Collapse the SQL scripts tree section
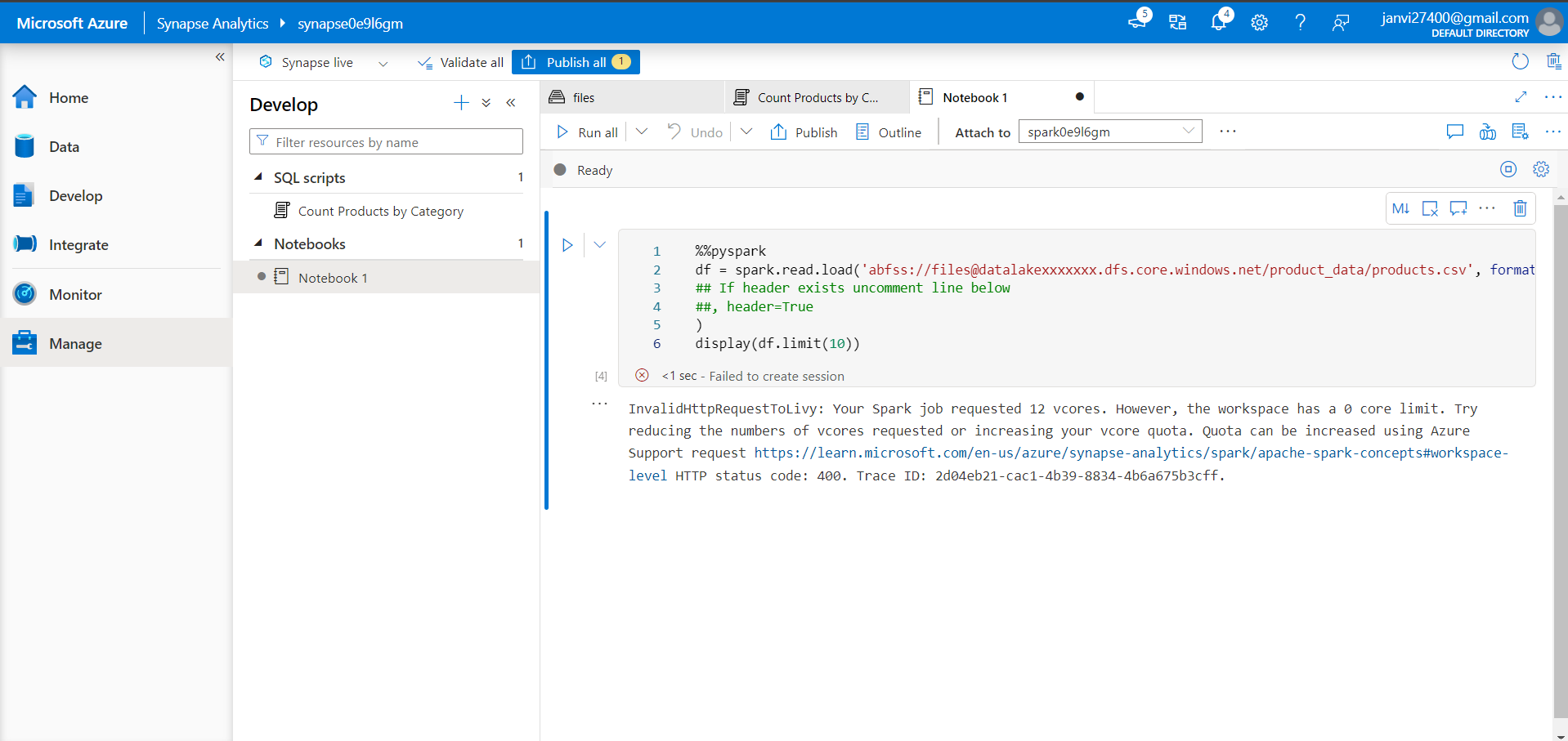This screenshot has width=1568, height=741. 258,177
